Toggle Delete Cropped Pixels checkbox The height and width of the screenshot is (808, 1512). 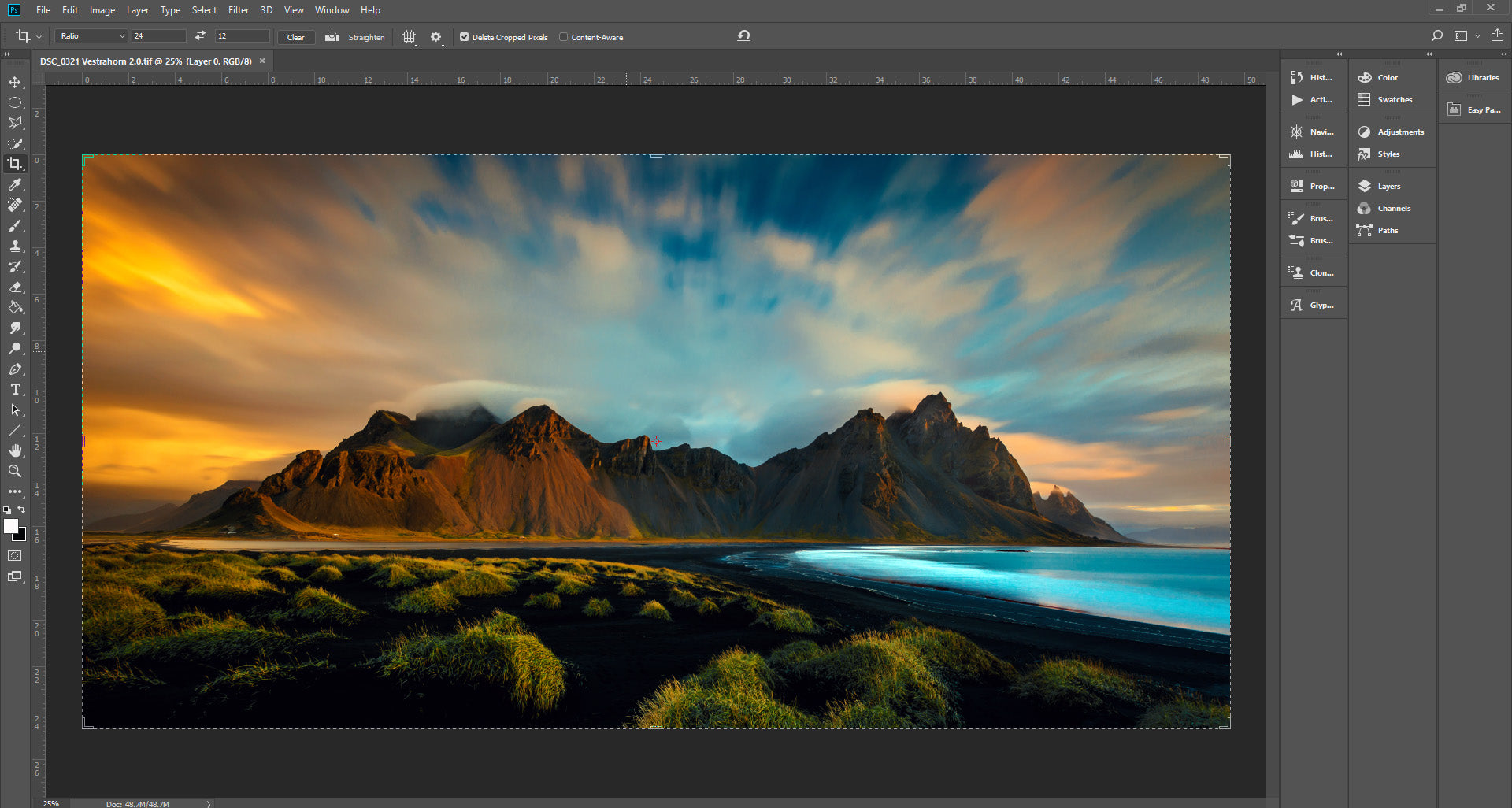click(464, 37)
